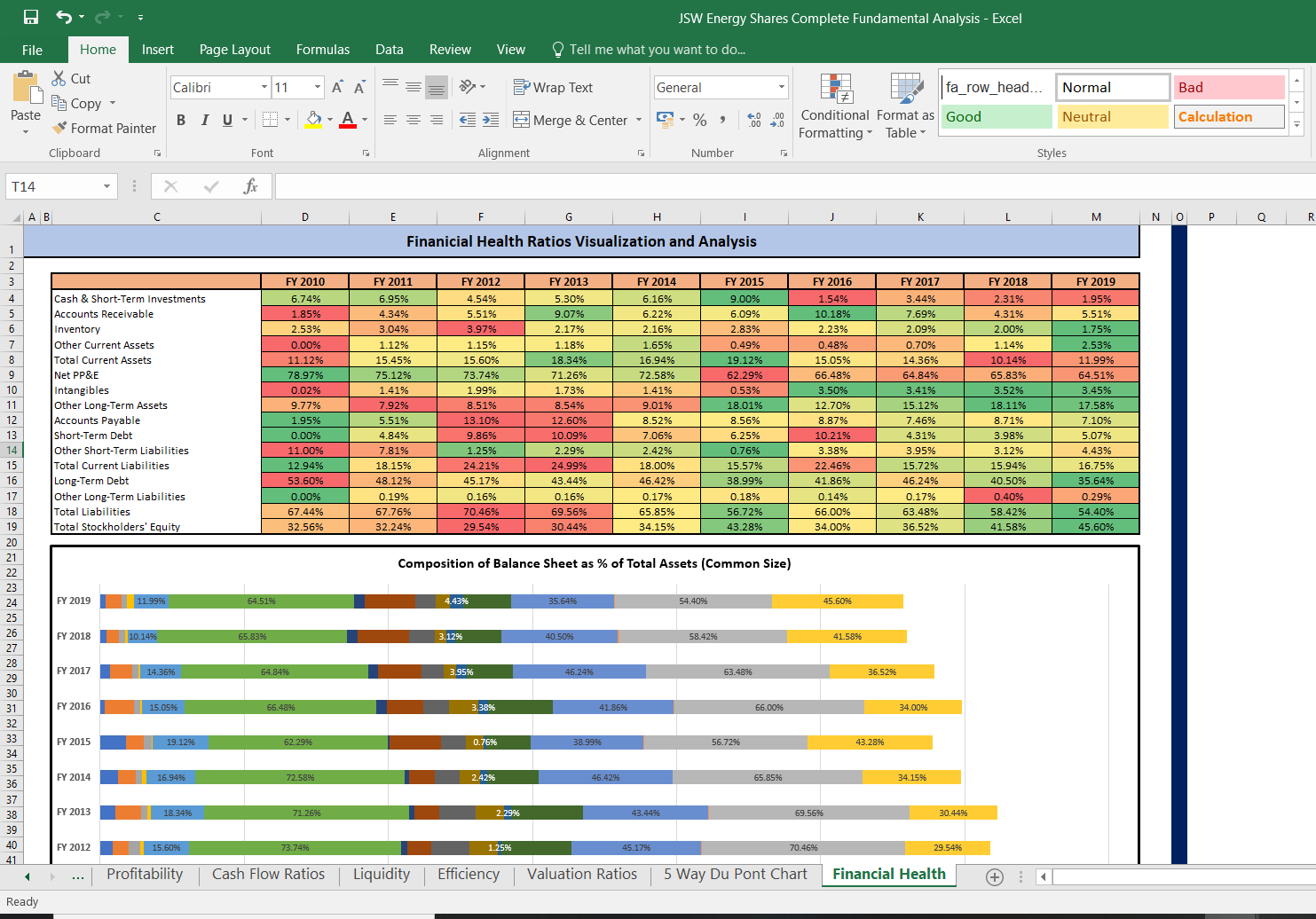Open the font size dropdown
Image resolution: width=1316 pixels, height=919 pixels.
tap(318, 87)
